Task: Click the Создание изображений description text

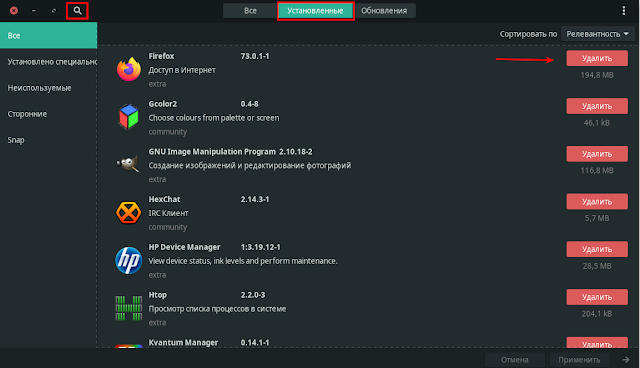Action: point(249,166)
